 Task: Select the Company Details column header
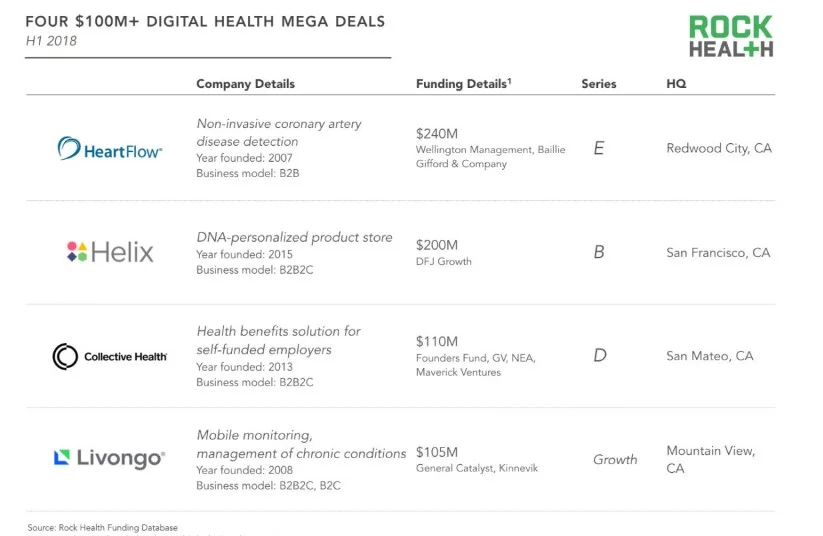[245, 84]
